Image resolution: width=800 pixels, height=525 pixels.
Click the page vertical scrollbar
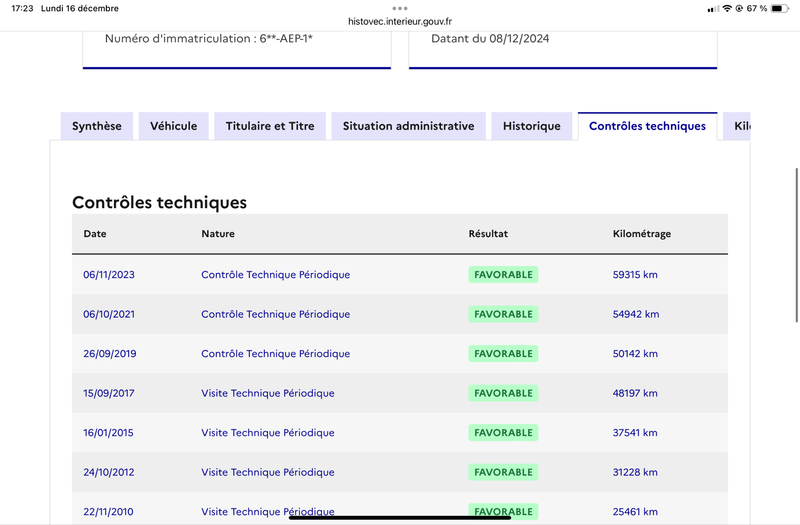[796, 245]
